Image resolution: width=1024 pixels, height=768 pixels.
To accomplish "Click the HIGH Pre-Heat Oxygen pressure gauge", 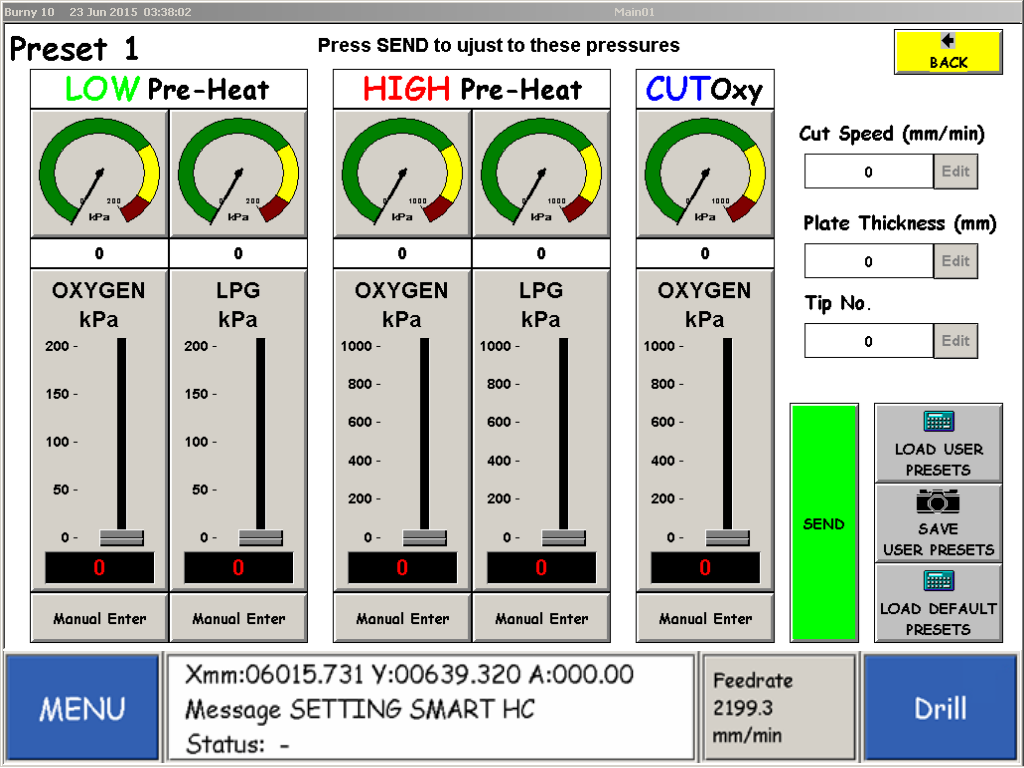I will point(402,173).
